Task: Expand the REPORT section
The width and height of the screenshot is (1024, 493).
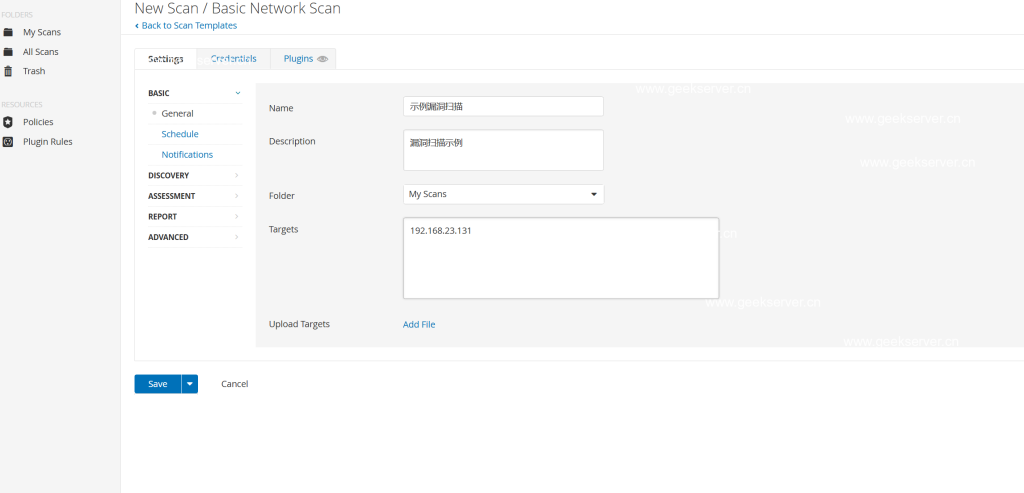Action: 237,216
